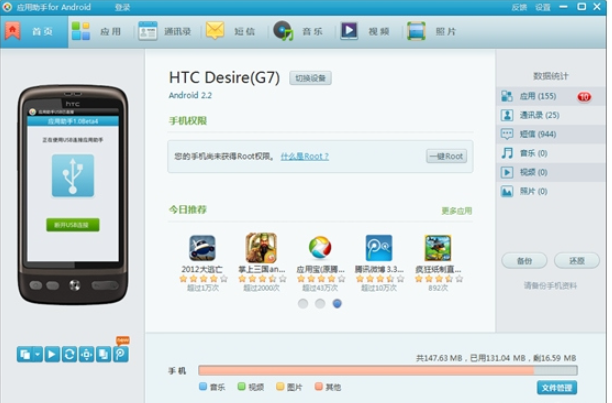Click the photo landscape icon in toolbar
The height and width of the screenshot is (403, 612).
click(416, 31)
